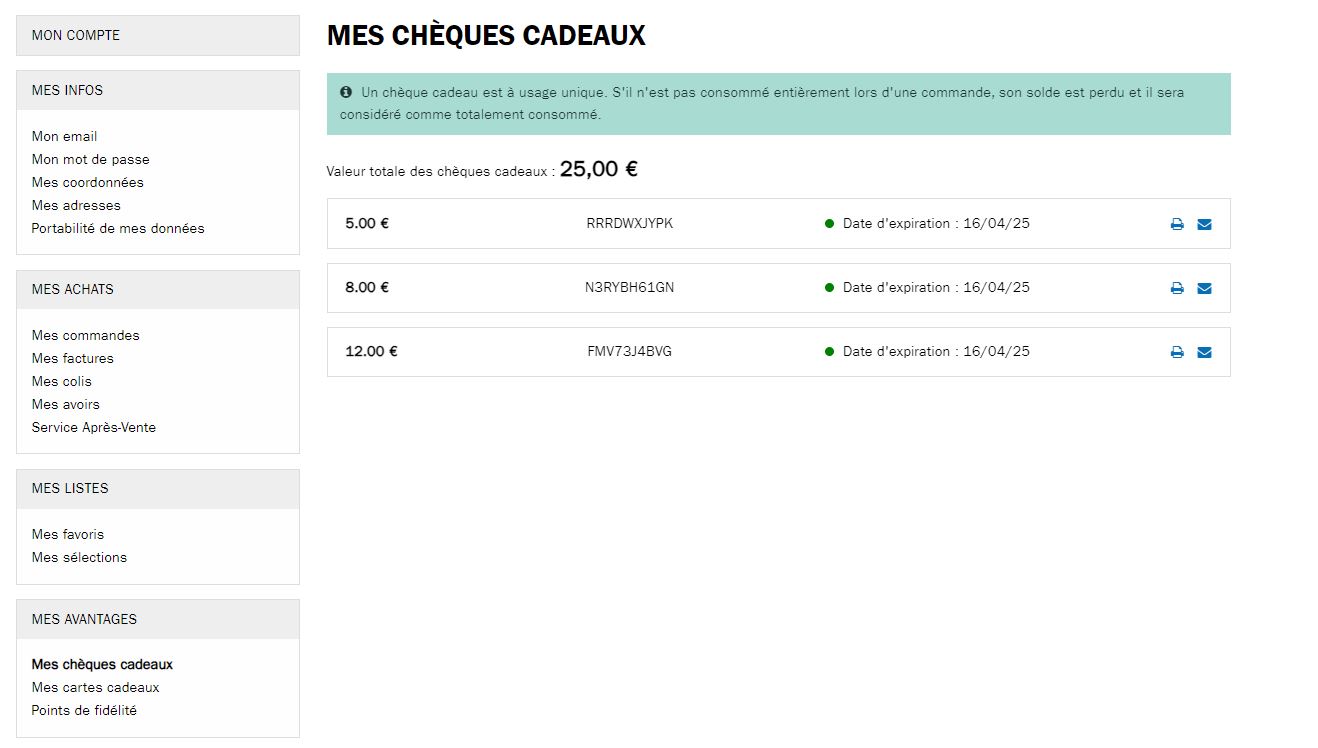Open Points de fidélité
The image size is (1318, 748).
(x=84, y=710)
